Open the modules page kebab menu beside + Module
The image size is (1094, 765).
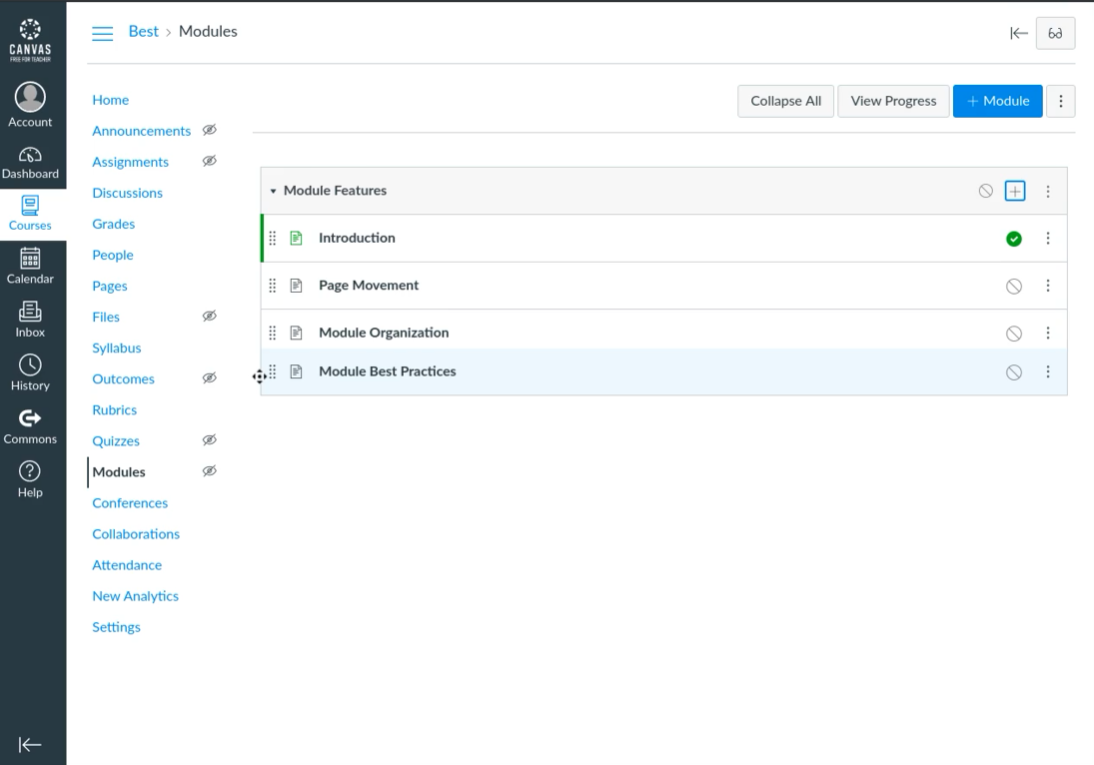tap(1060, 101)
